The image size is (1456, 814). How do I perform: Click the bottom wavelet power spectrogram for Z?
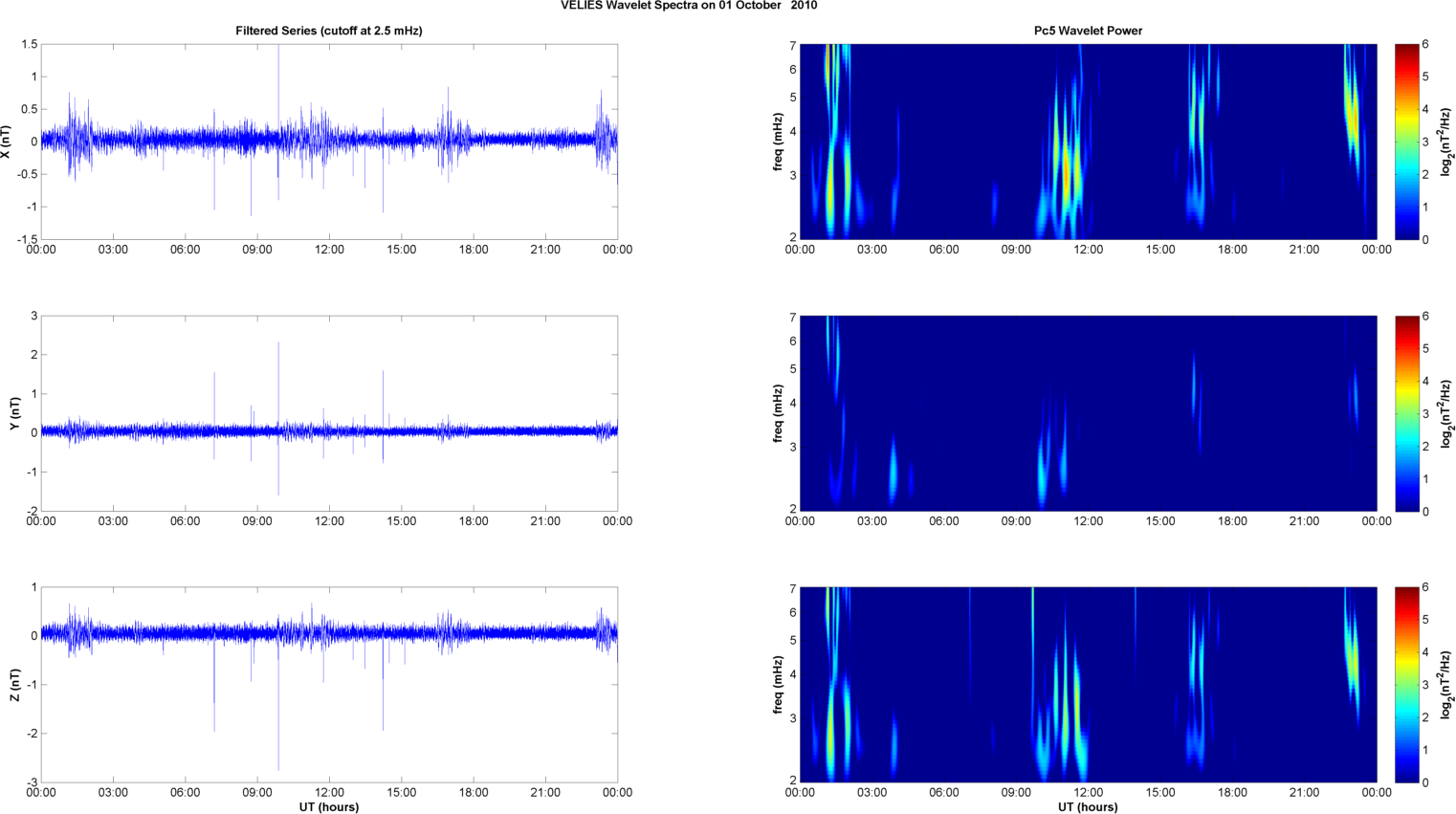coord(1088,685)
